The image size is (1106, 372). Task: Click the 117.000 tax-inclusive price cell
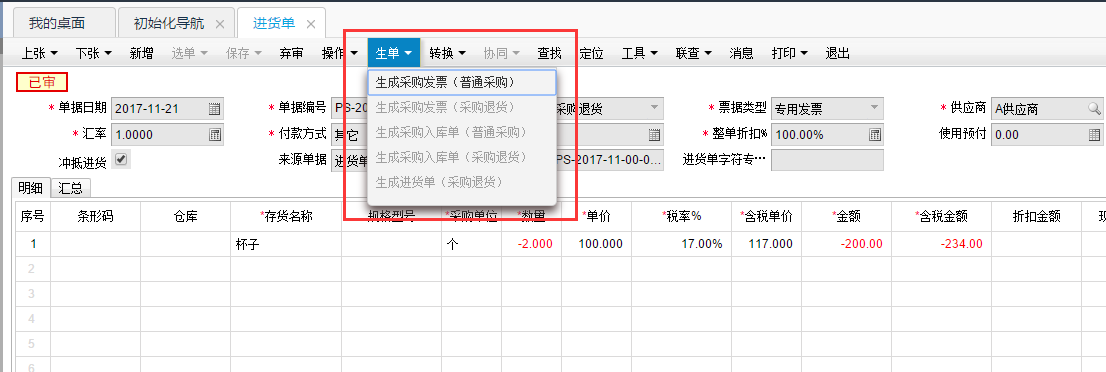point(767,244)
